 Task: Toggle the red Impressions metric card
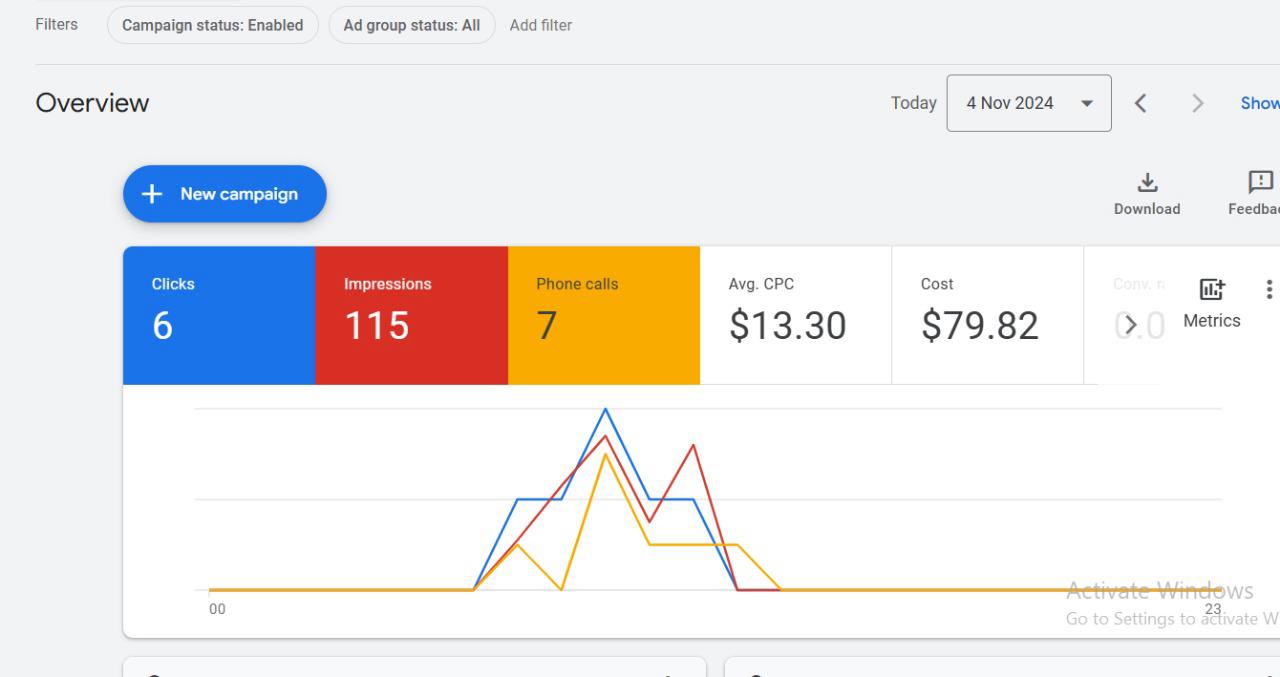point(411,315)
